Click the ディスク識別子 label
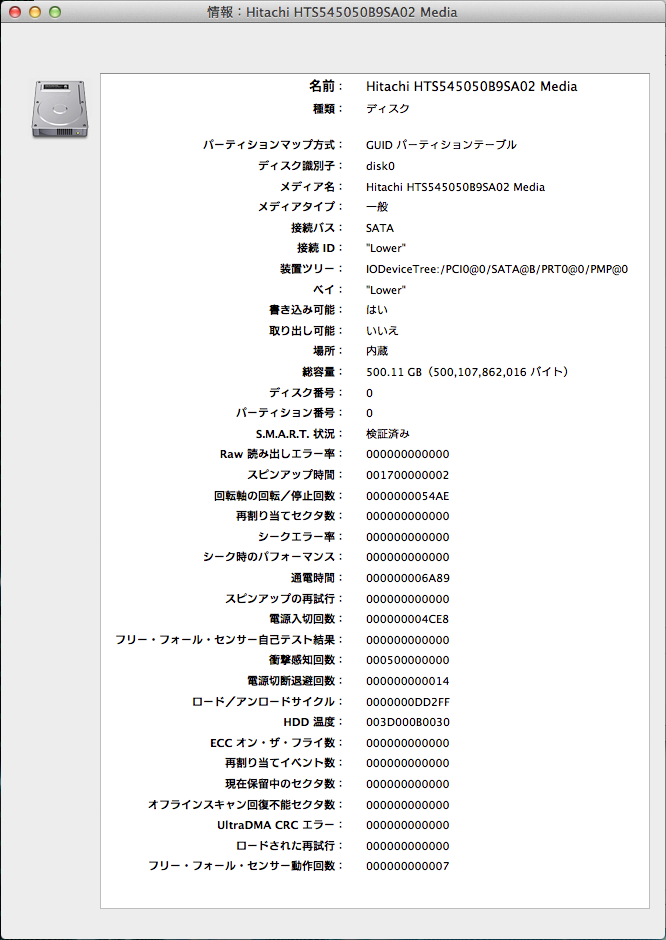Image resolution: width=666 pixels, height=940 pixels. tap(301, 165)
